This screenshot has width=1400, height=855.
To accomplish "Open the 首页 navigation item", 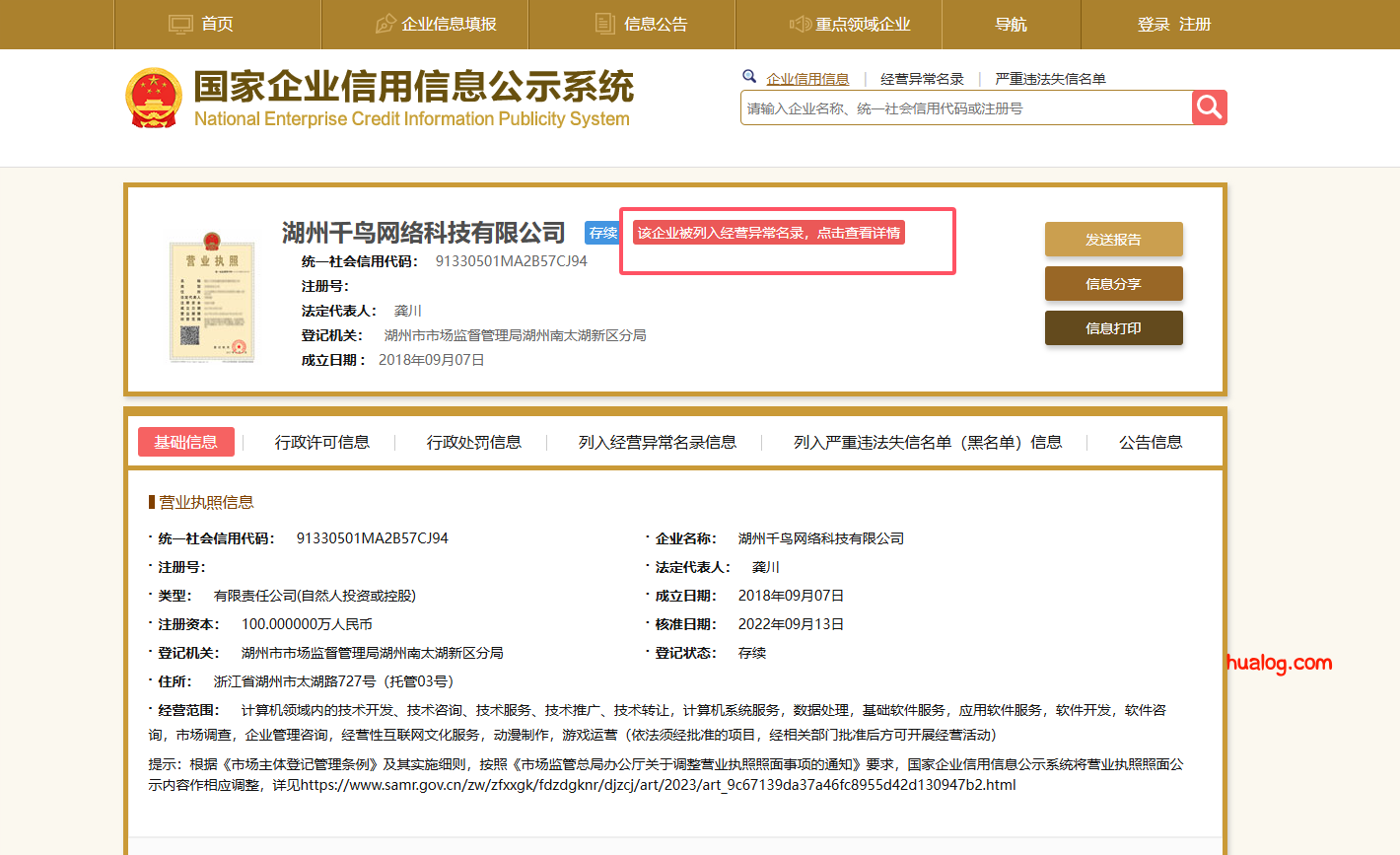I will [x=217, y=24].
